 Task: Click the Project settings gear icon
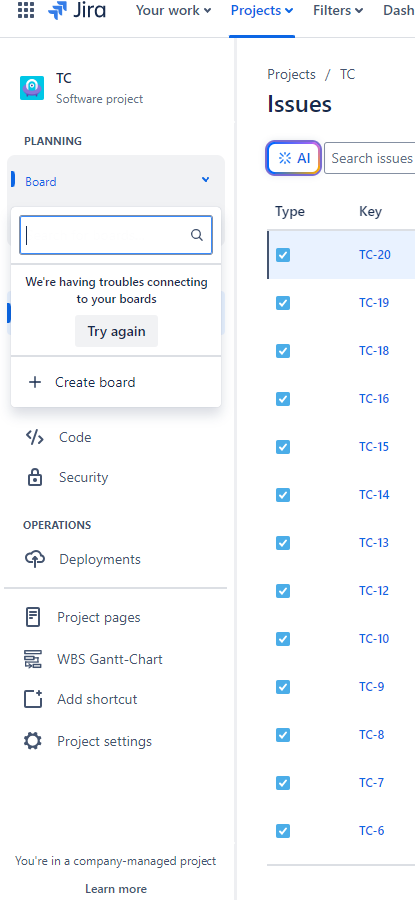point(33,741)
